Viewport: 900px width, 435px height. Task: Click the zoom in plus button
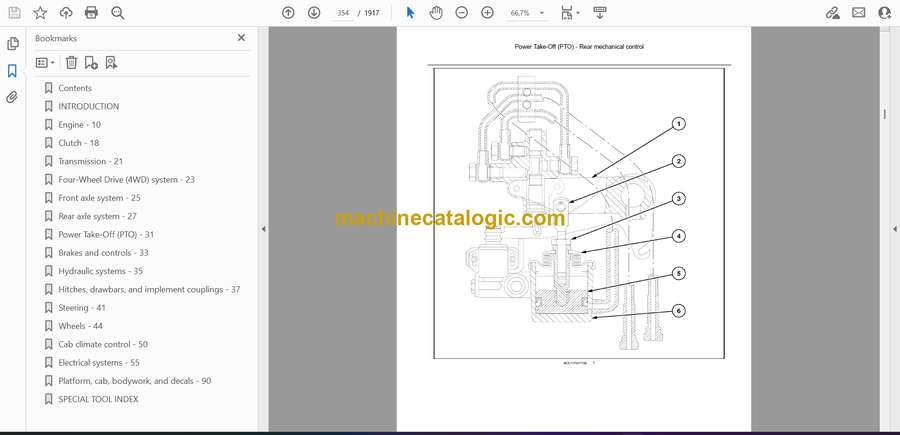click(487, 13)
